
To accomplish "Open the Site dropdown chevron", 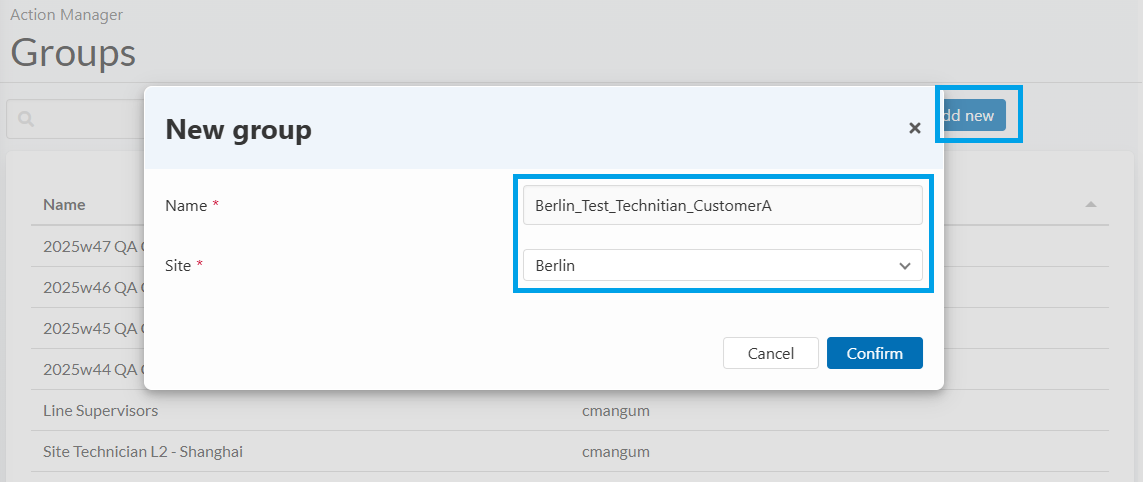I will tap(904, 266).
